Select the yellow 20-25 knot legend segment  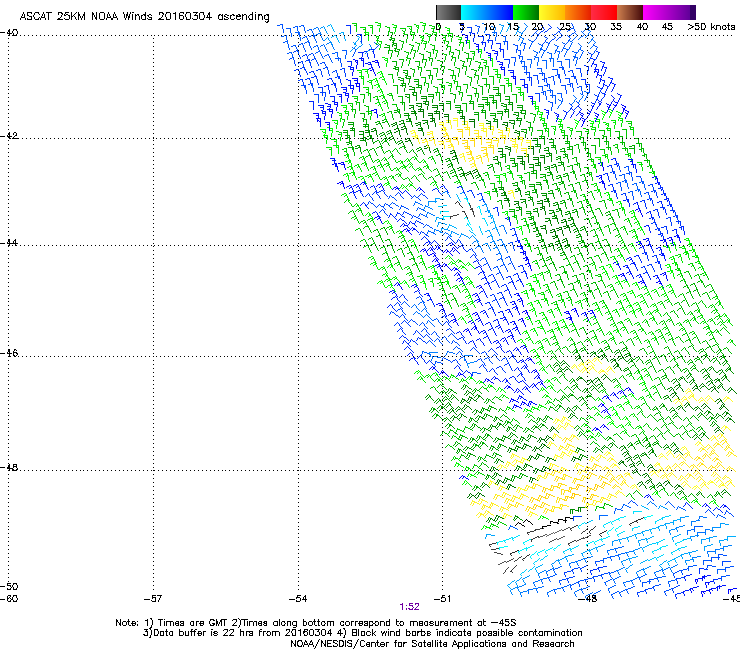(552, 12)
